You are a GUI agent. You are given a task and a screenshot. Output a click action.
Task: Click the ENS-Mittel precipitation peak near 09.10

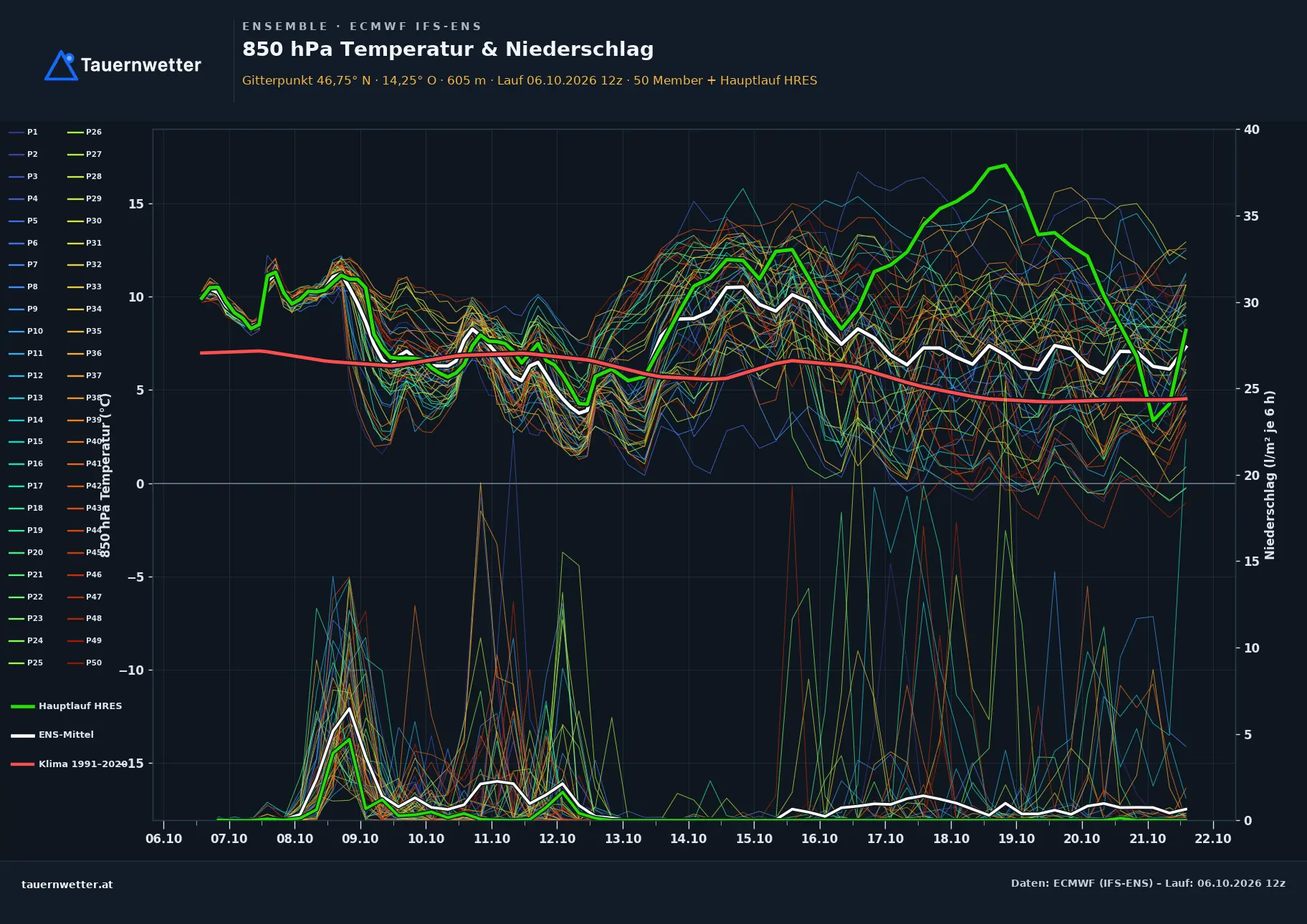tap(350, 708)
